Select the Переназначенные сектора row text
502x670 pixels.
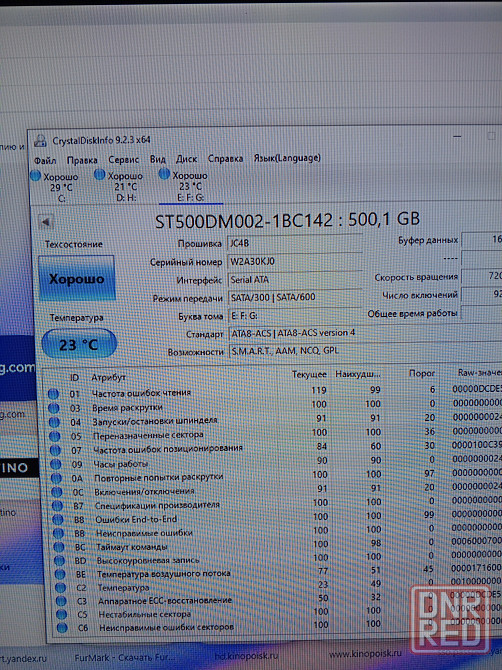148,435
